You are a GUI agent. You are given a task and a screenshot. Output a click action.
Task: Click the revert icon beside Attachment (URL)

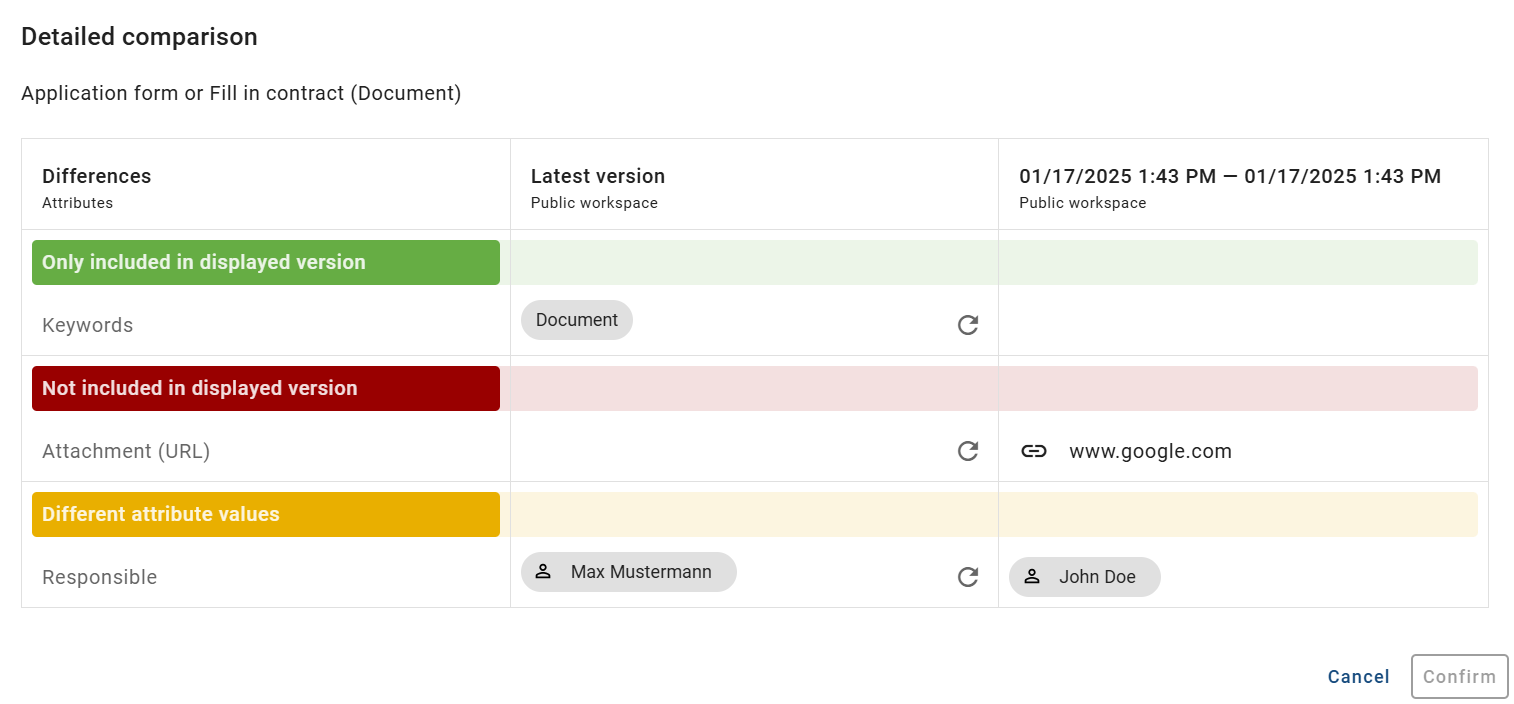[967, 451]
